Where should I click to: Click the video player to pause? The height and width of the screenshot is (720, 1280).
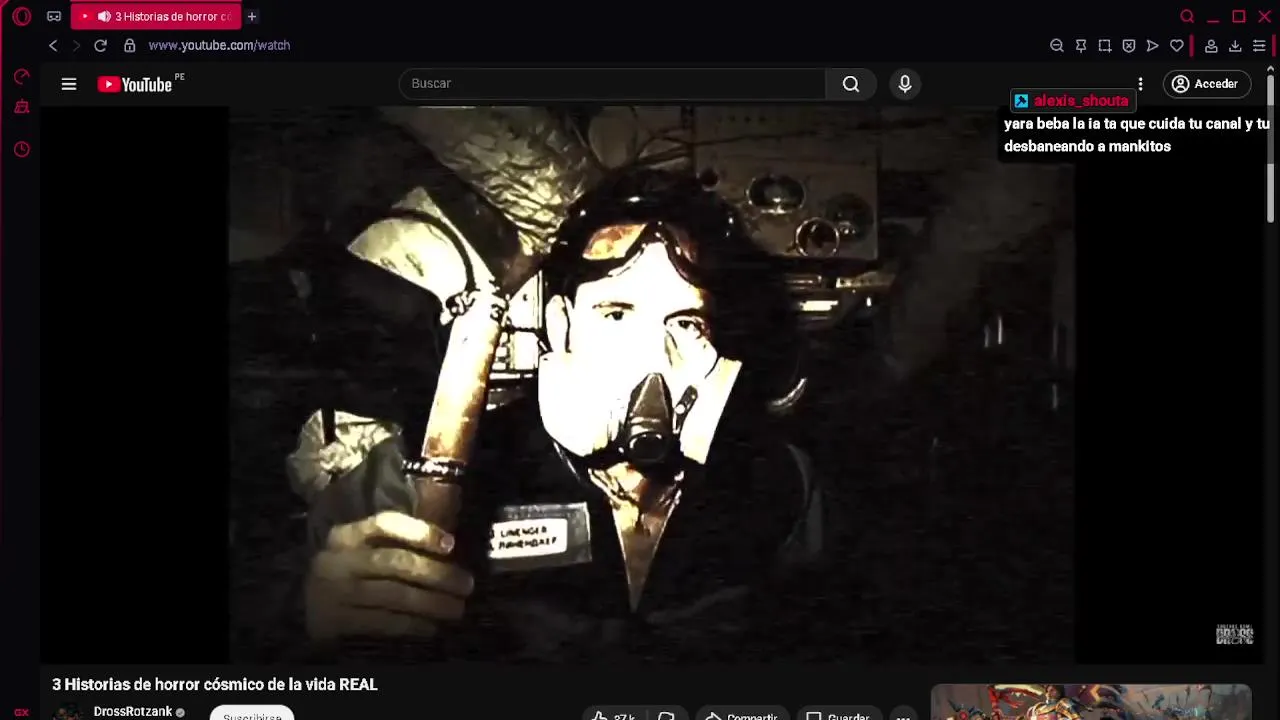pyautogui.click(x=652, y=385)
